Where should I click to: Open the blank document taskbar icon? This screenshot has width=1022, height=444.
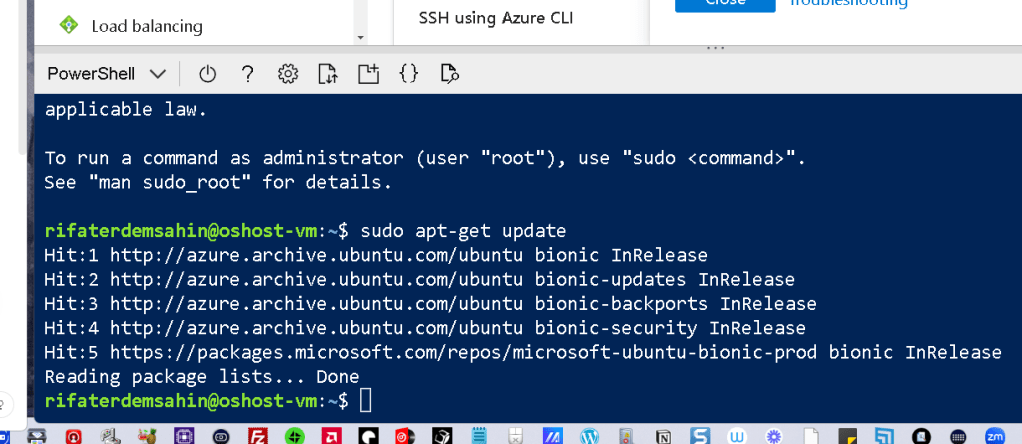click(810, 436)
